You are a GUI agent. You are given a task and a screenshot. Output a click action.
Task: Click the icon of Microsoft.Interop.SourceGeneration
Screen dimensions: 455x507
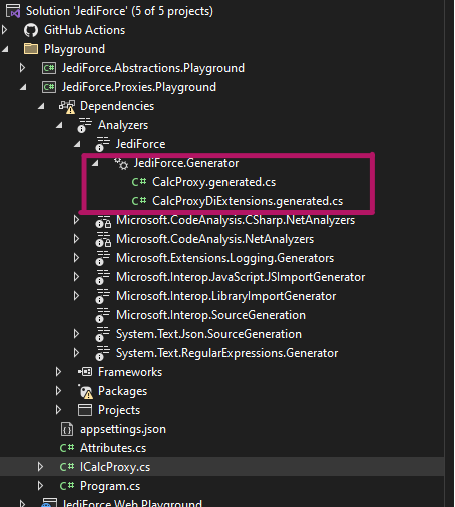(102, 315)
